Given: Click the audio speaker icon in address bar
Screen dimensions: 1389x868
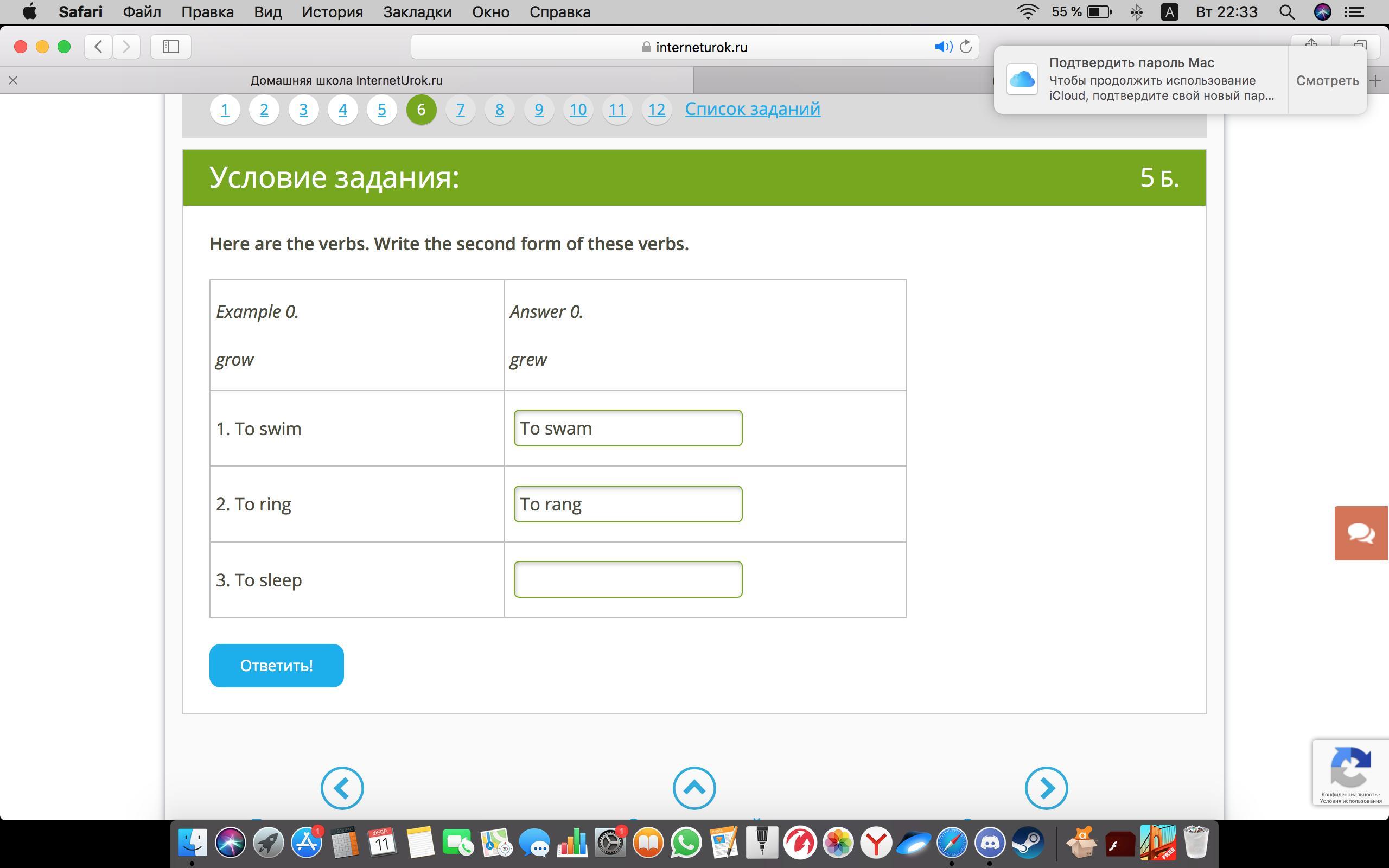Looking at the screenshot, I should point(942,47).
